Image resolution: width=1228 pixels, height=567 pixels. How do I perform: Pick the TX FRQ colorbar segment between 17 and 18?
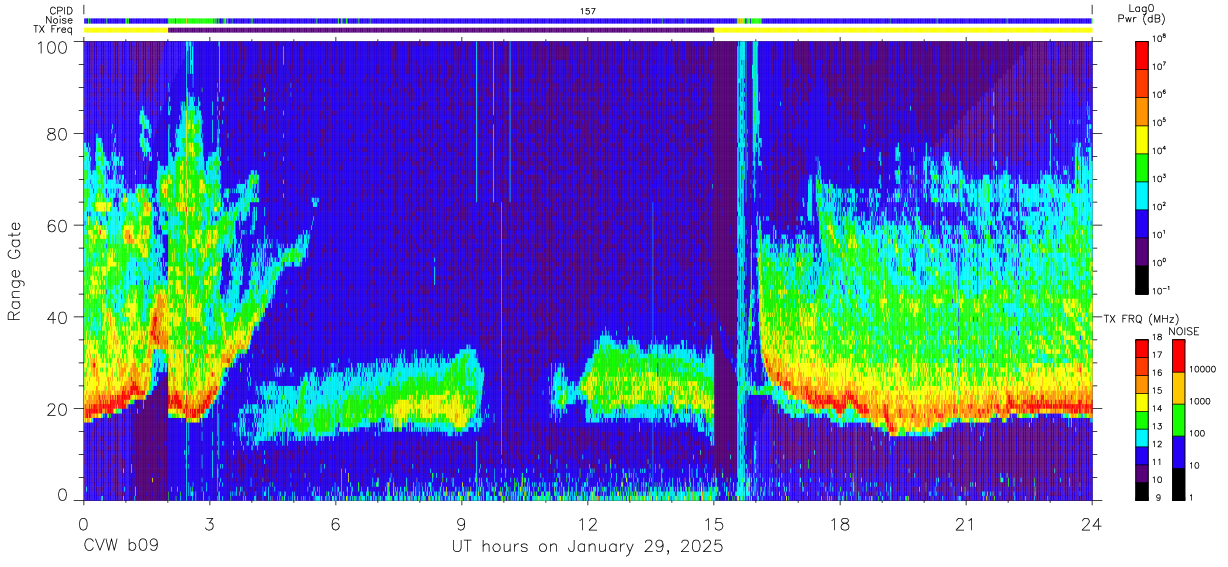click(x=1142, y=348)
